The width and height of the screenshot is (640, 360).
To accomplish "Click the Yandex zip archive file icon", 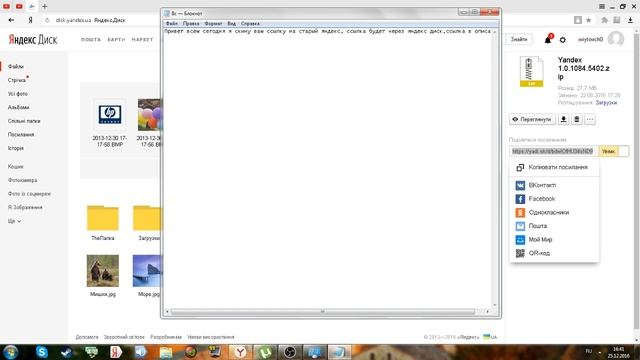I will point(531,72).
